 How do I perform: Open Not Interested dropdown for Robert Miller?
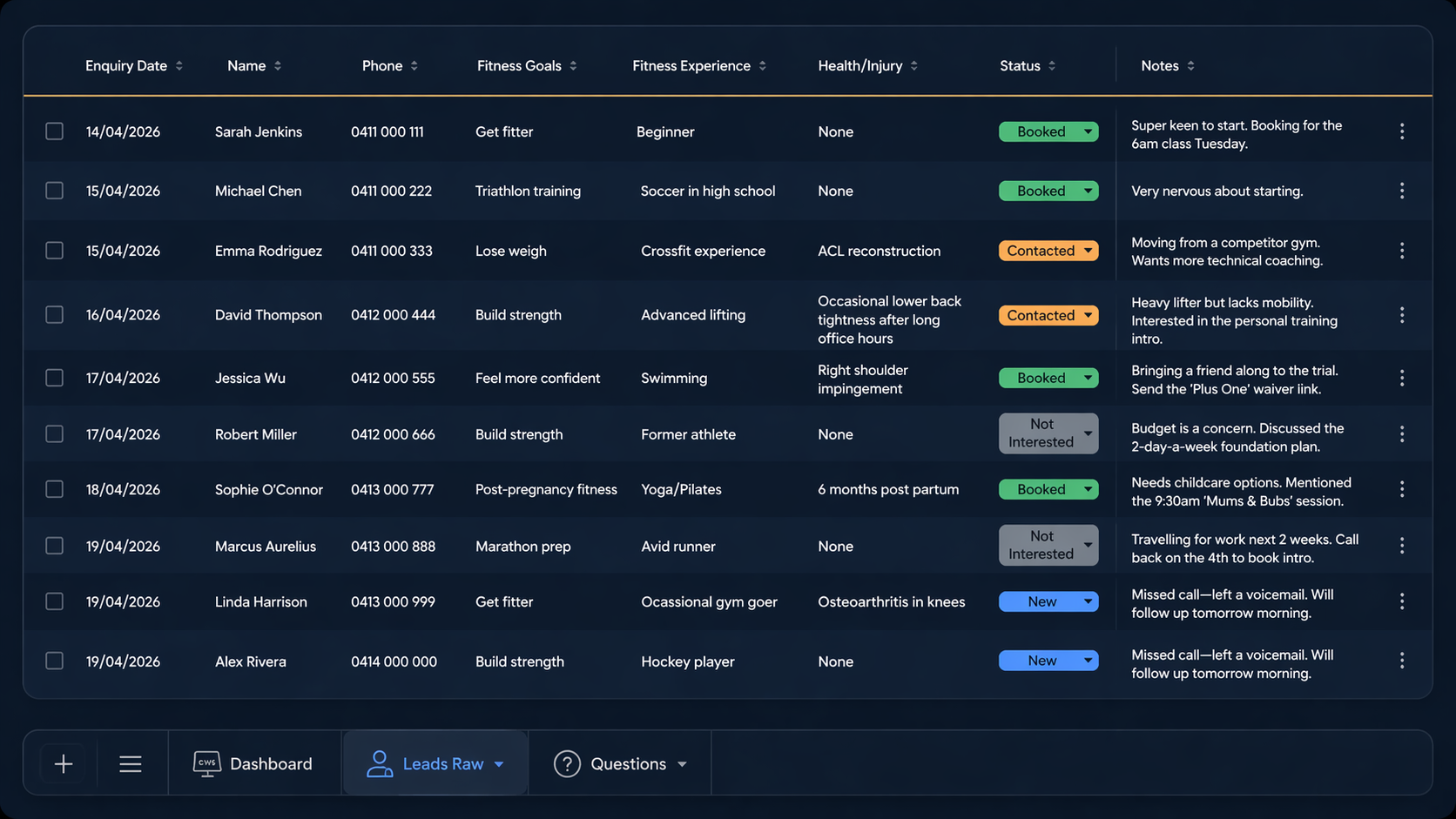[1048, 433]
